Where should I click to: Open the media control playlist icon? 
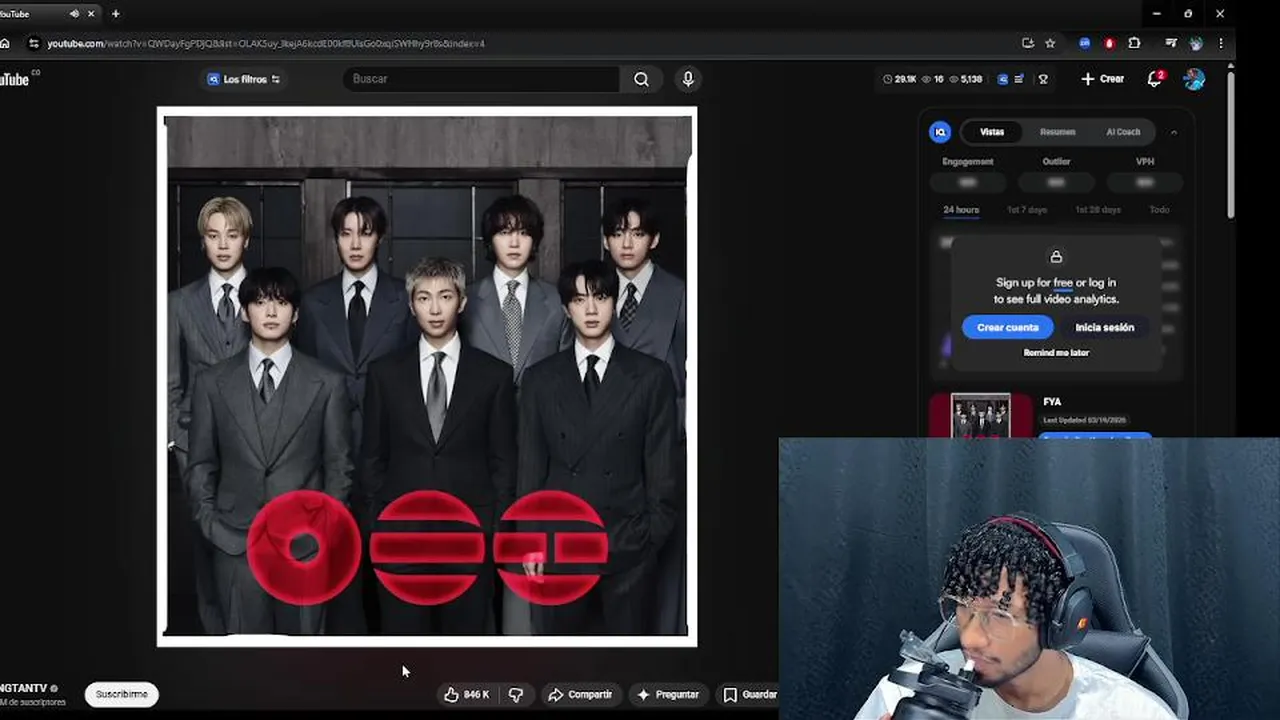point(1171,43)
